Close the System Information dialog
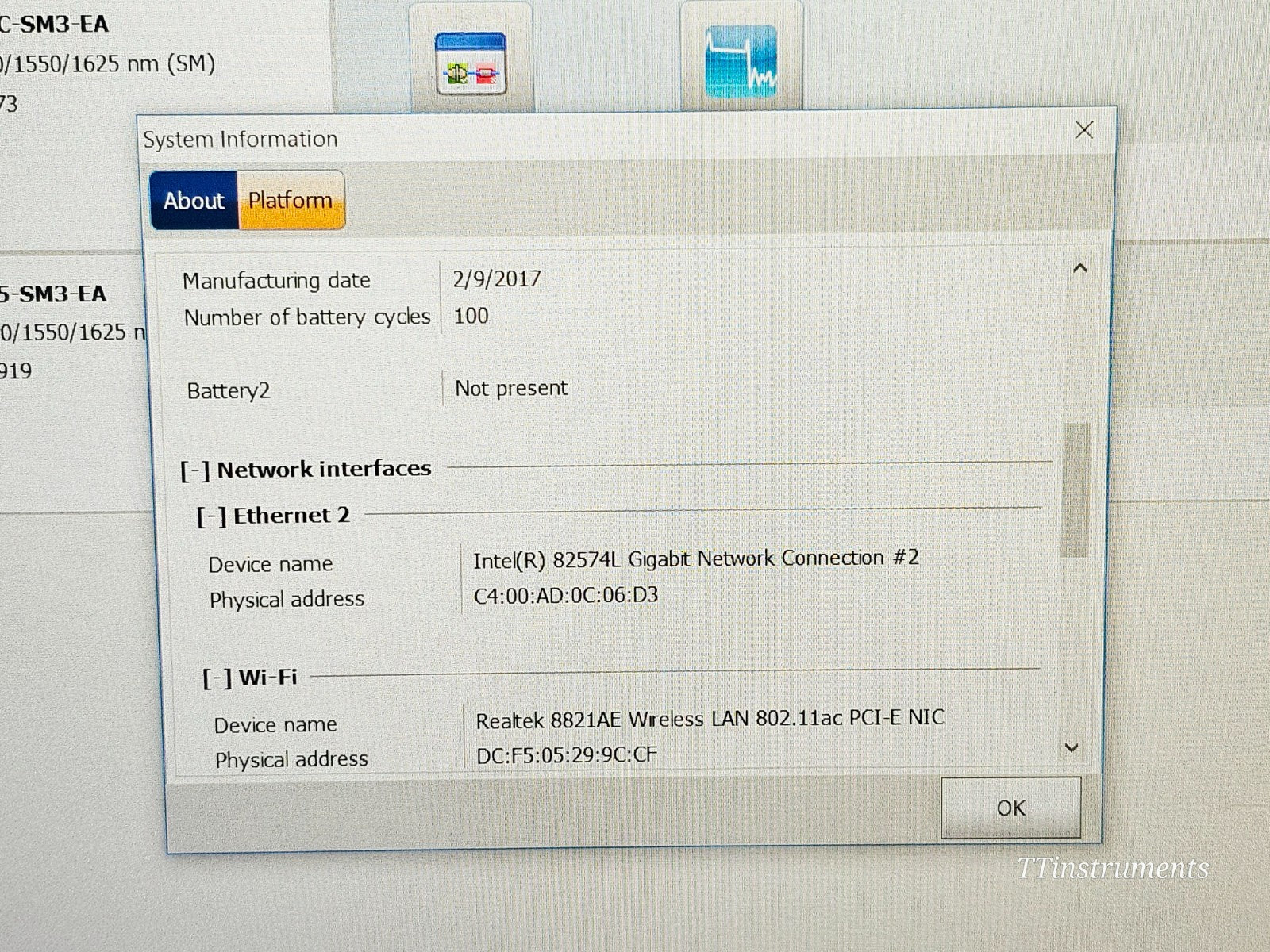The image size is (1270, 952). (1084, 130)
